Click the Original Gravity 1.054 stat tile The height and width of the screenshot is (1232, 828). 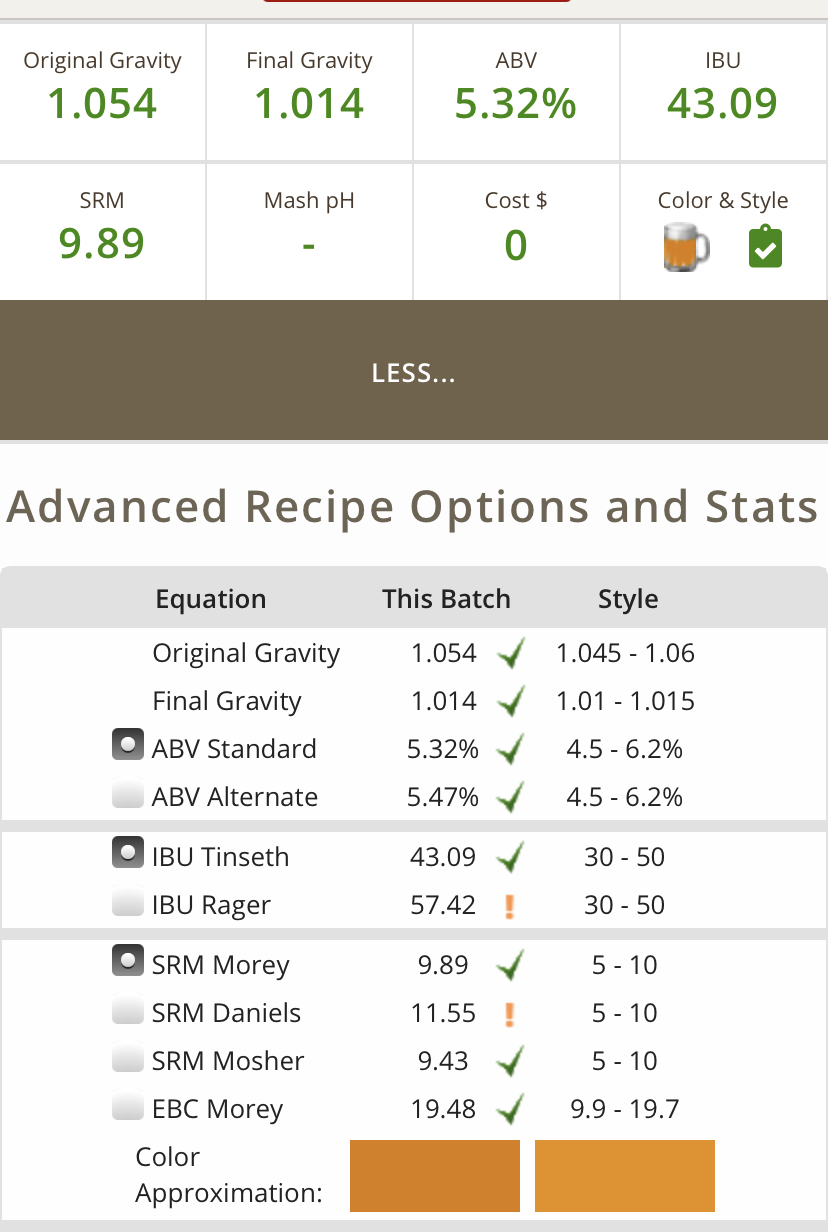102,91
